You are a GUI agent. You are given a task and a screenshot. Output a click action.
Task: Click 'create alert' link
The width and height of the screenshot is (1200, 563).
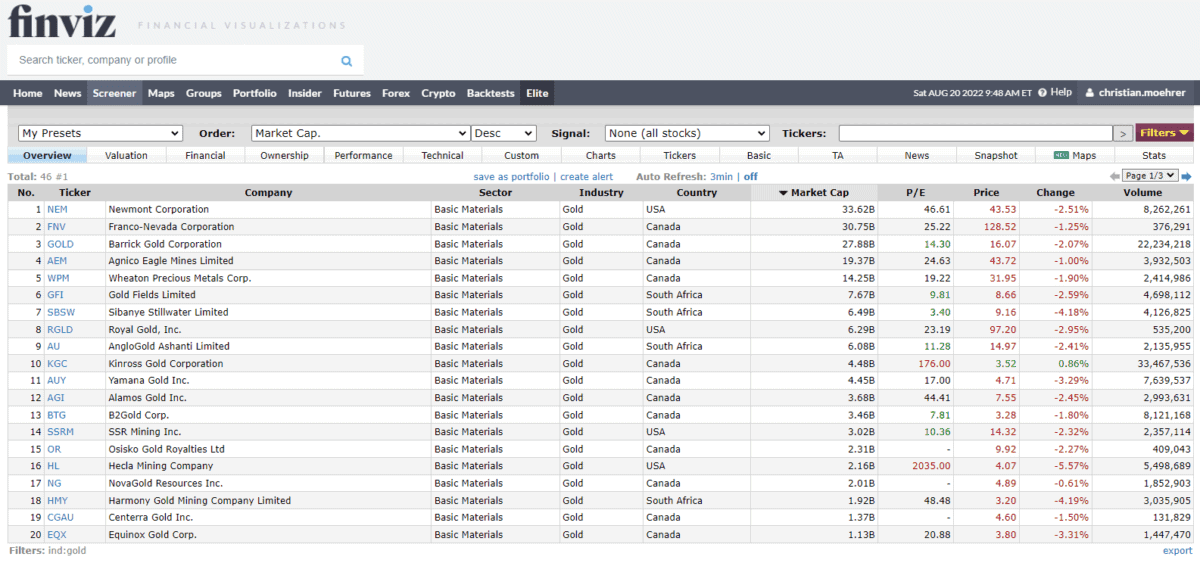[x=587, y=176]
